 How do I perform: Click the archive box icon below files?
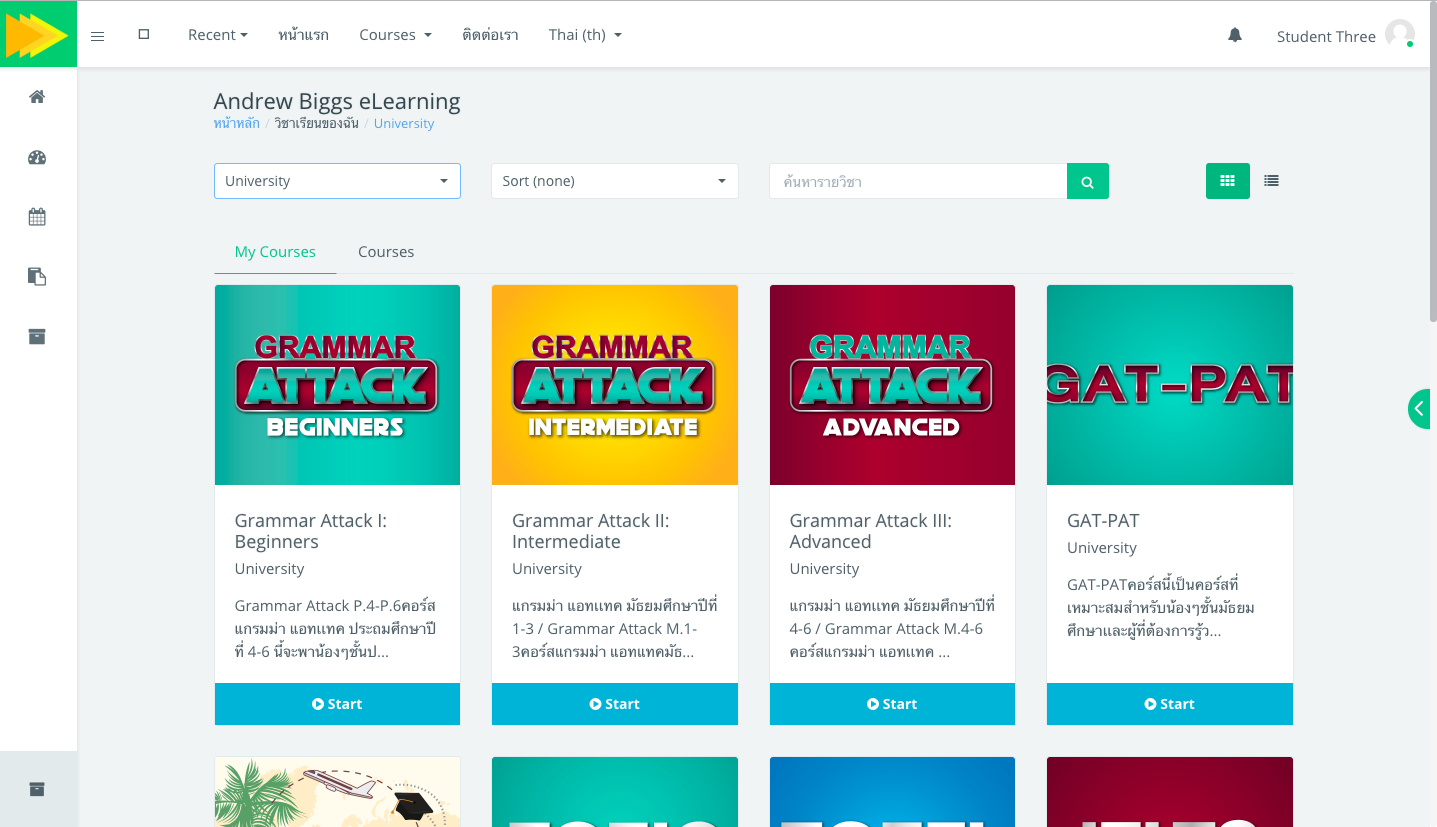(37, 336)
